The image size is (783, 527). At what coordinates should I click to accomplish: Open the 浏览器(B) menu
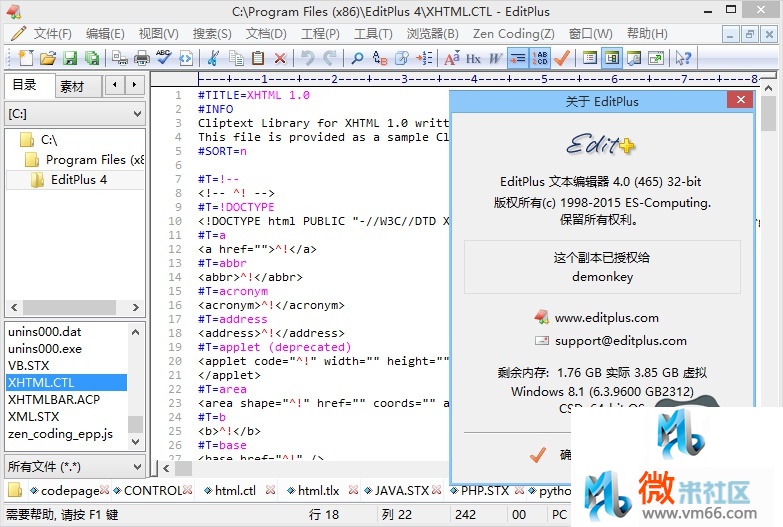pyautogui.click(x=432, y=33)
